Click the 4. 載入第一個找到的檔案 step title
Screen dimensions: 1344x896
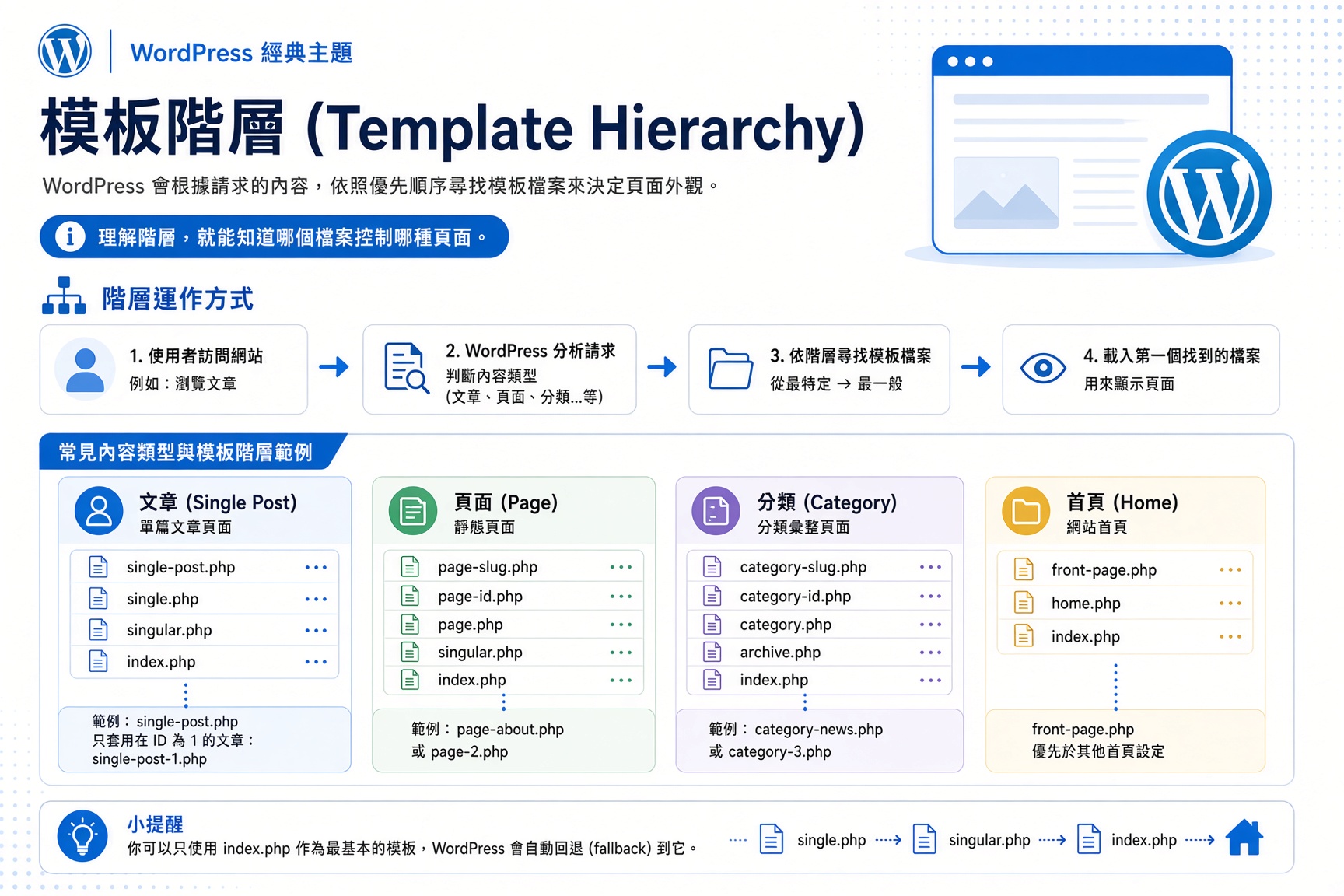1172,355
